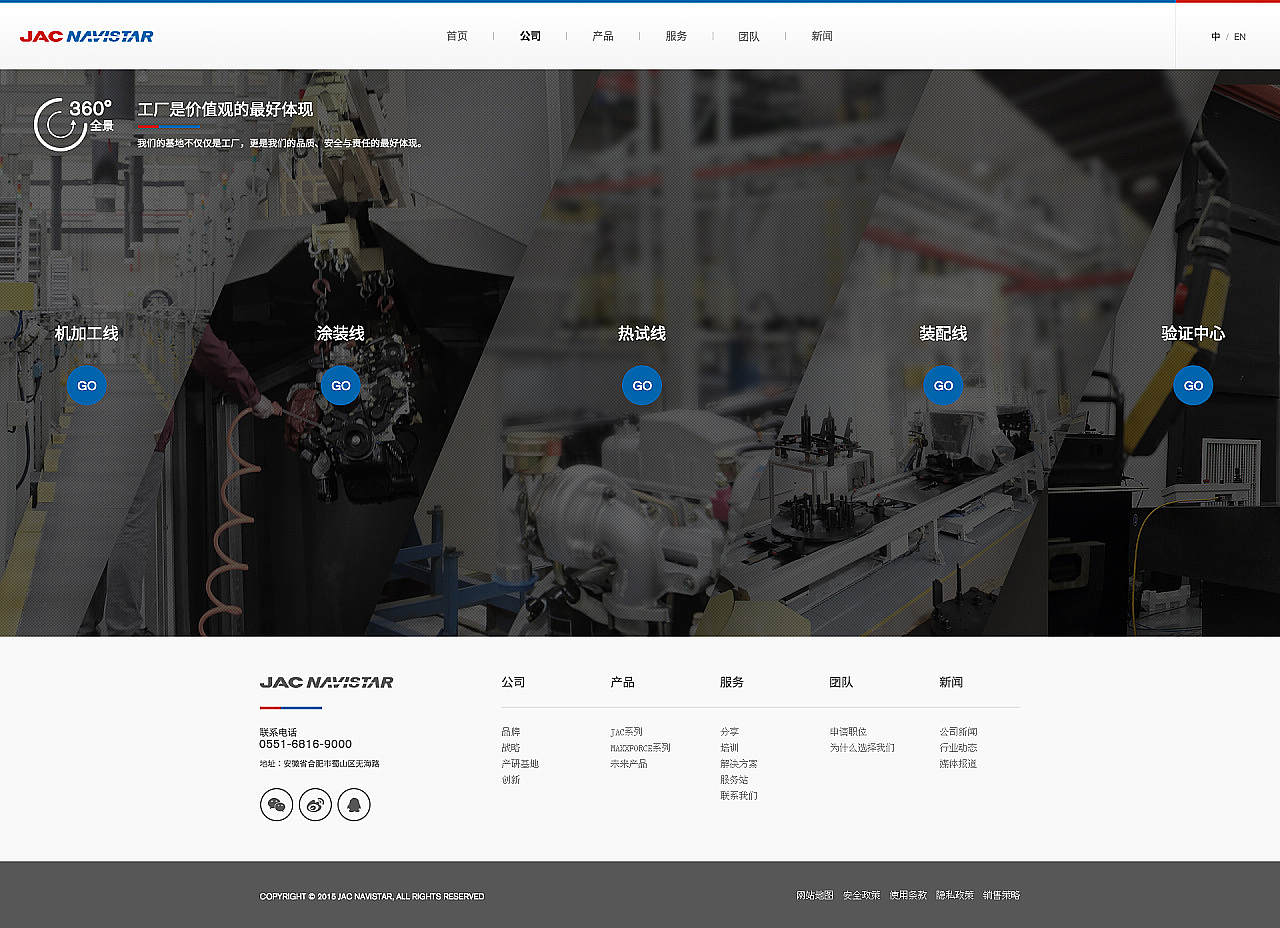The height and width of the screenshot is (928, 1280).
Task: Open 安全政策 in bottom bar
Action: [x=862, y=895]
